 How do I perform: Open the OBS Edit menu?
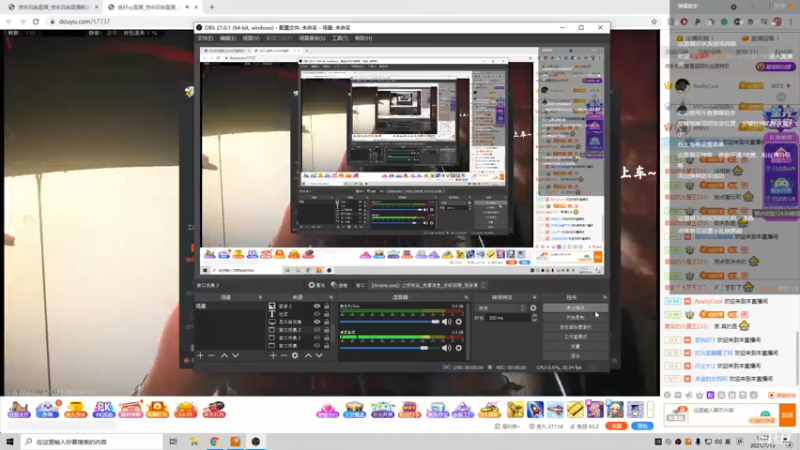[x=228, y=38]
